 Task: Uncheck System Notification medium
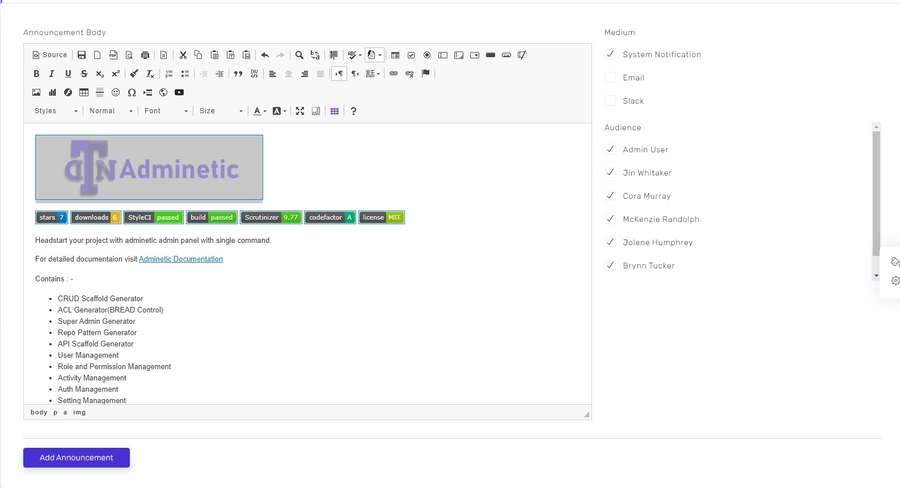[x=610, y=54]
